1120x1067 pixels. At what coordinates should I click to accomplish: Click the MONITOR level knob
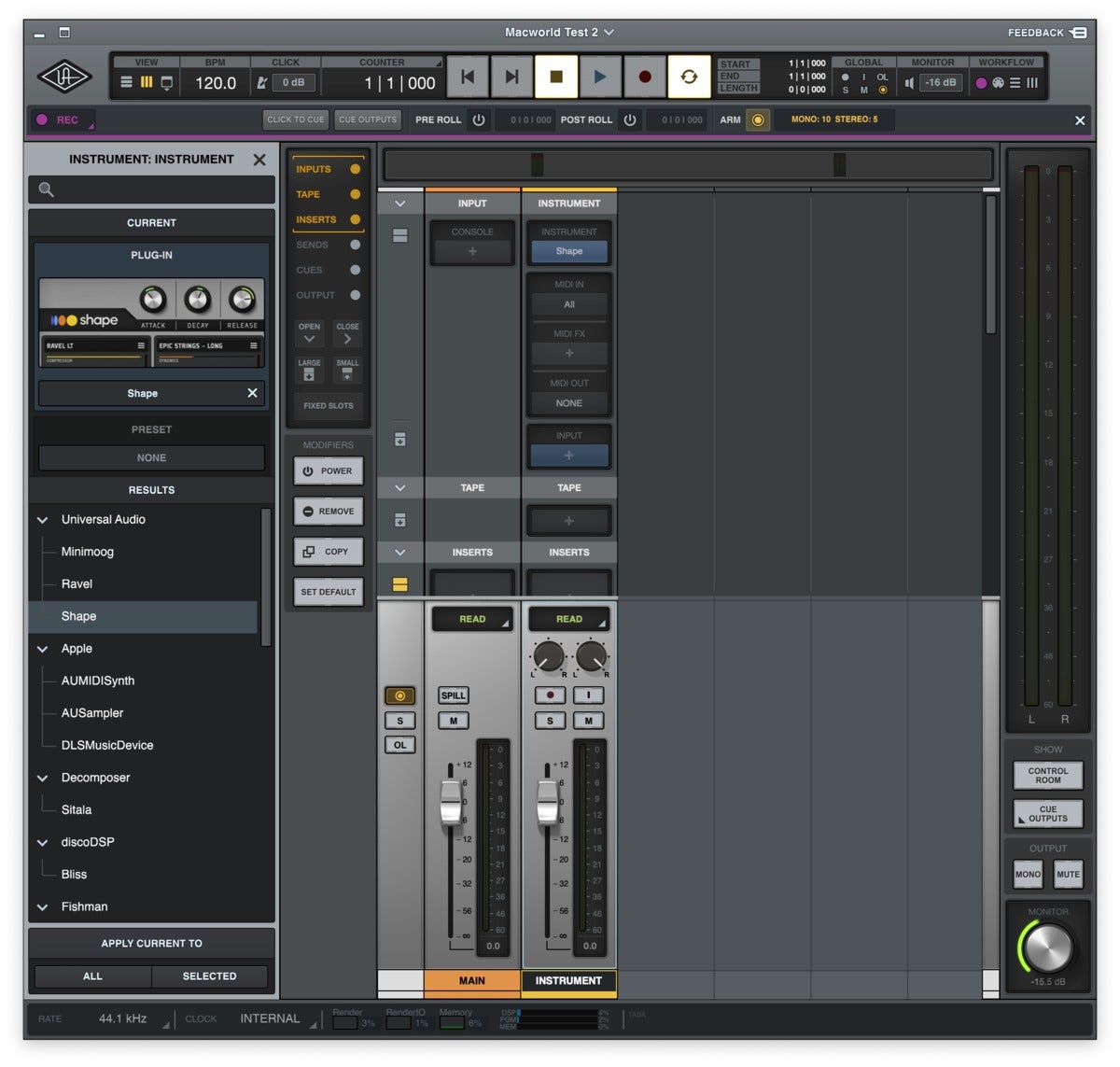coord(1048,948)
